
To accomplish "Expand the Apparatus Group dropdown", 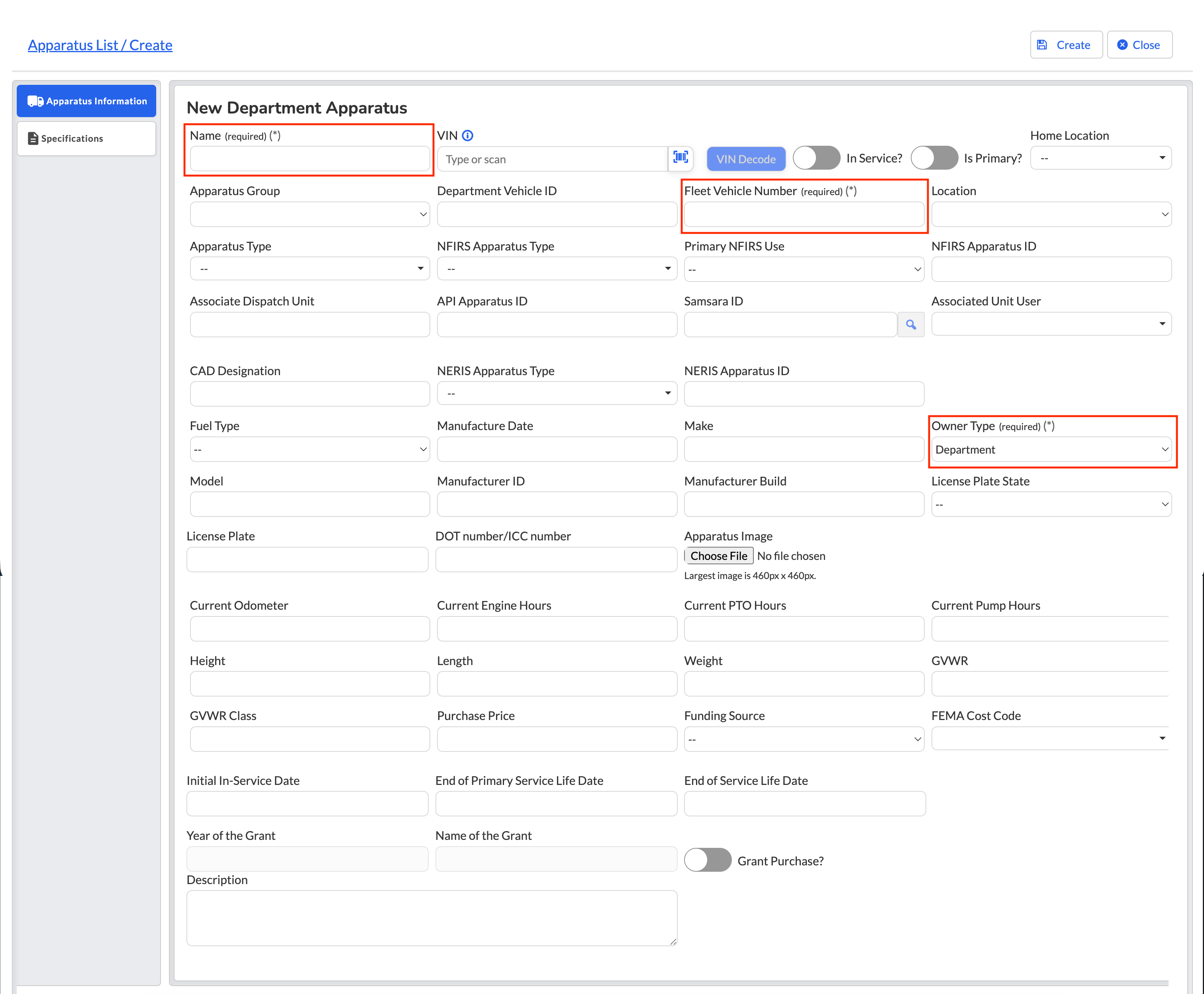I will [309, 214].
